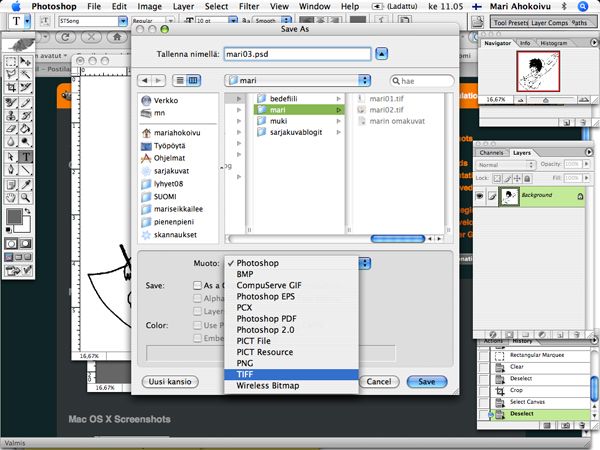Select the Pen tool
Image resolution: width=600 pixels, height=450 pixels.
tap(11, 170)
